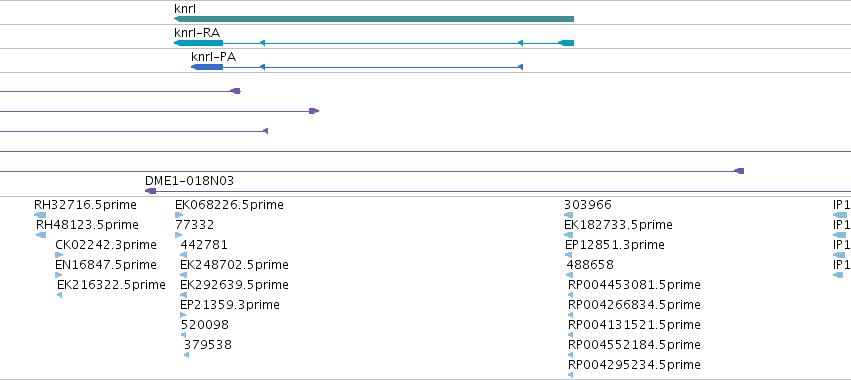
Task: Click the RP004131521.5prime arrow glyph
Action: (x=570, y=335)
